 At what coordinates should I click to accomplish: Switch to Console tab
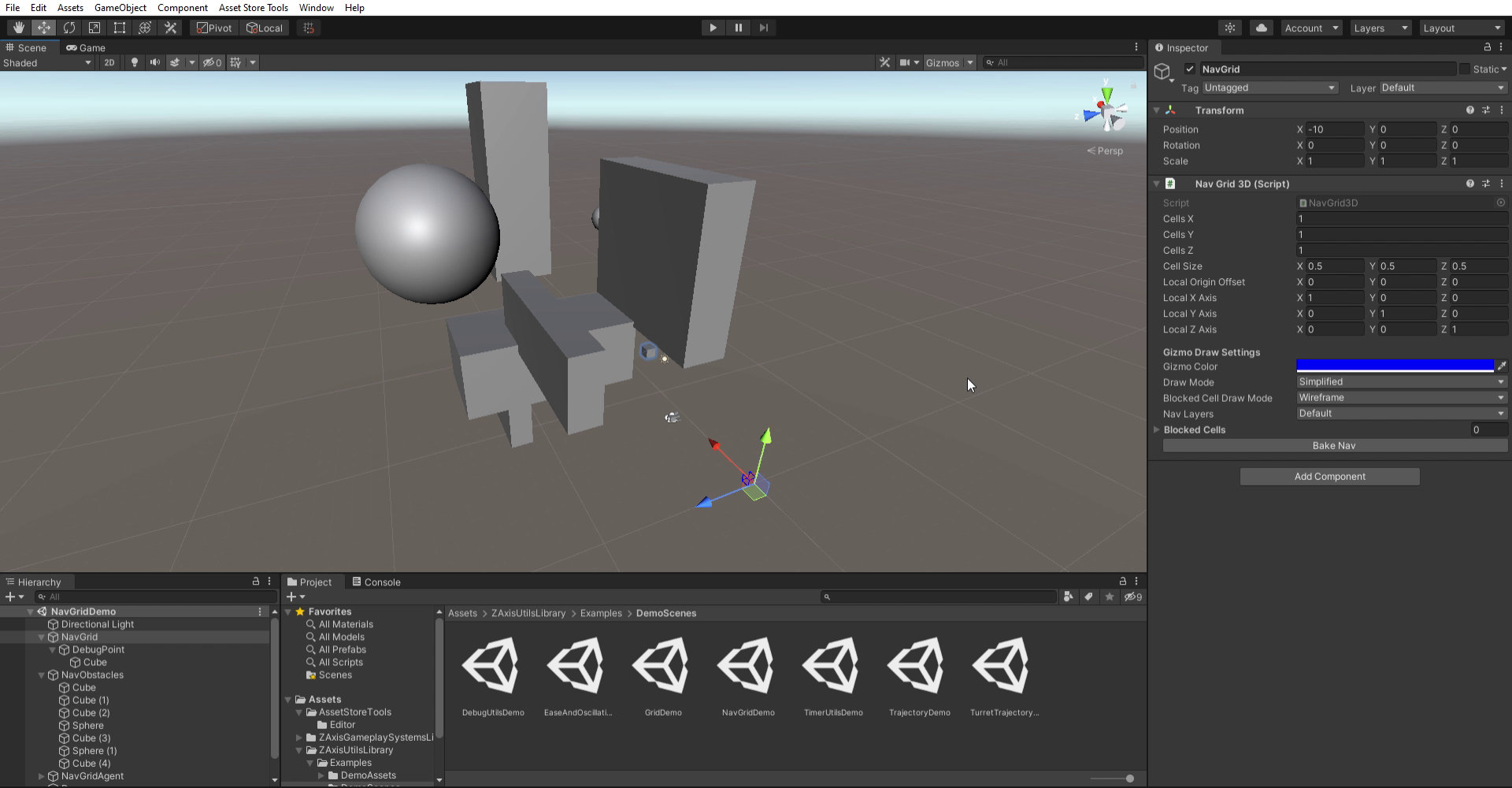(376, 582)
